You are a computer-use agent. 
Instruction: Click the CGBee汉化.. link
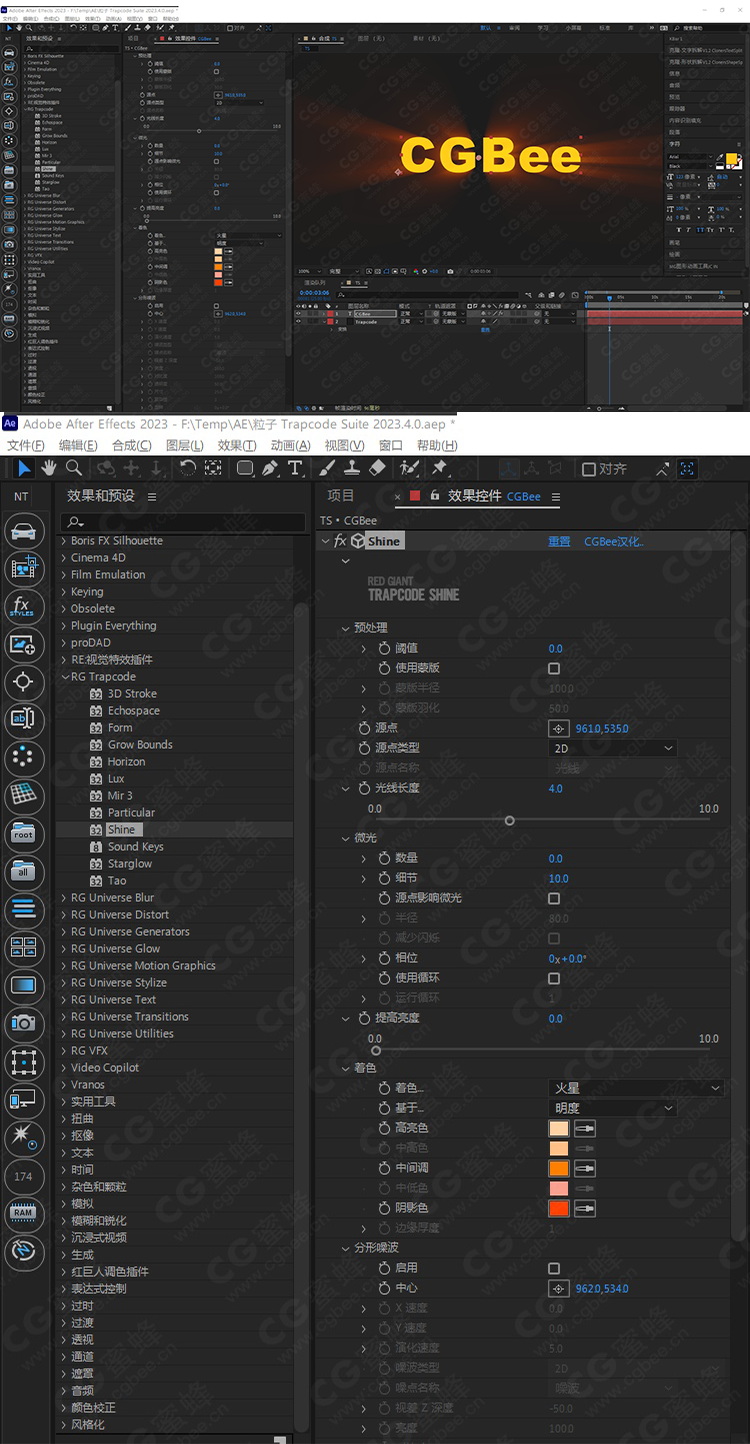614,541
